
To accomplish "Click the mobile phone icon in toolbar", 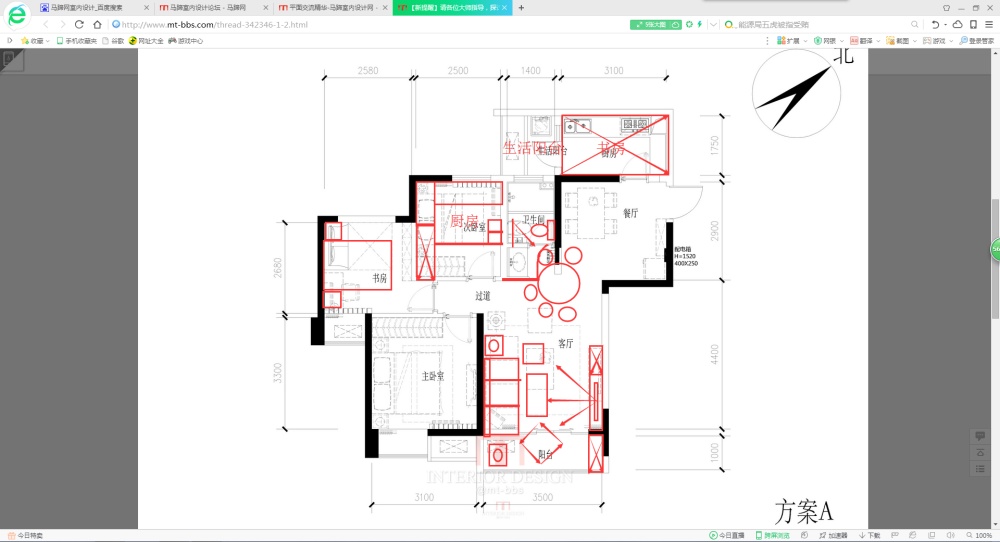I will (x=973, y=24).
